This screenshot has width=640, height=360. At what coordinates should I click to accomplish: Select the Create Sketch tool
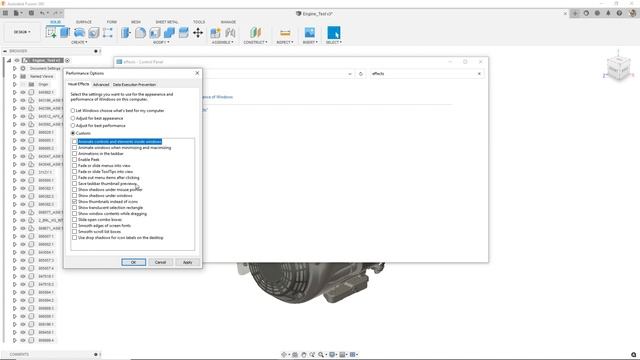click(51, 32)
